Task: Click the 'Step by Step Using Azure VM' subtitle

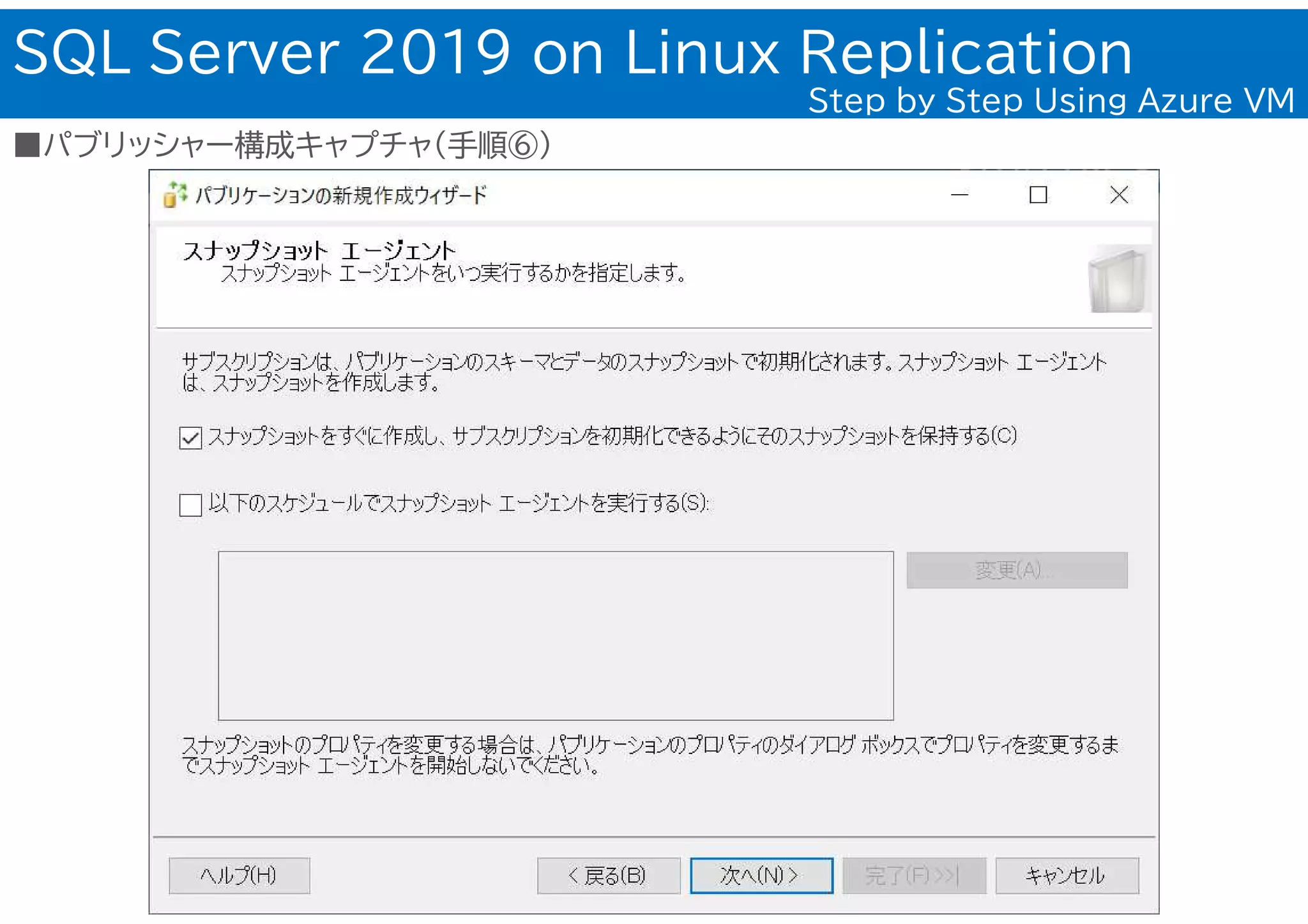Action: [x=1051, y=100]
